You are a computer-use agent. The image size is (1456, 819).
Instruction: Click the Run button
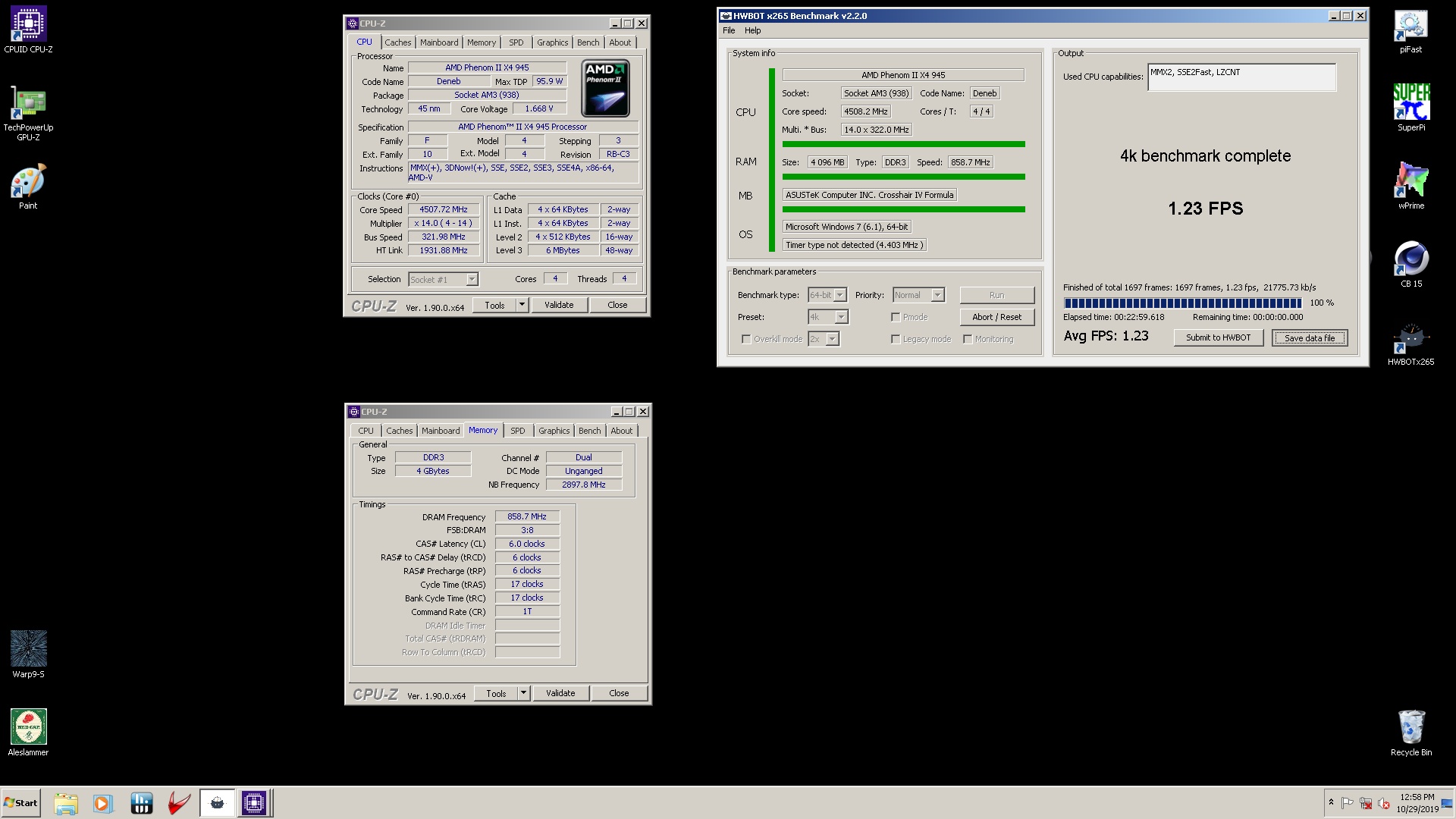tap(996, 295)
